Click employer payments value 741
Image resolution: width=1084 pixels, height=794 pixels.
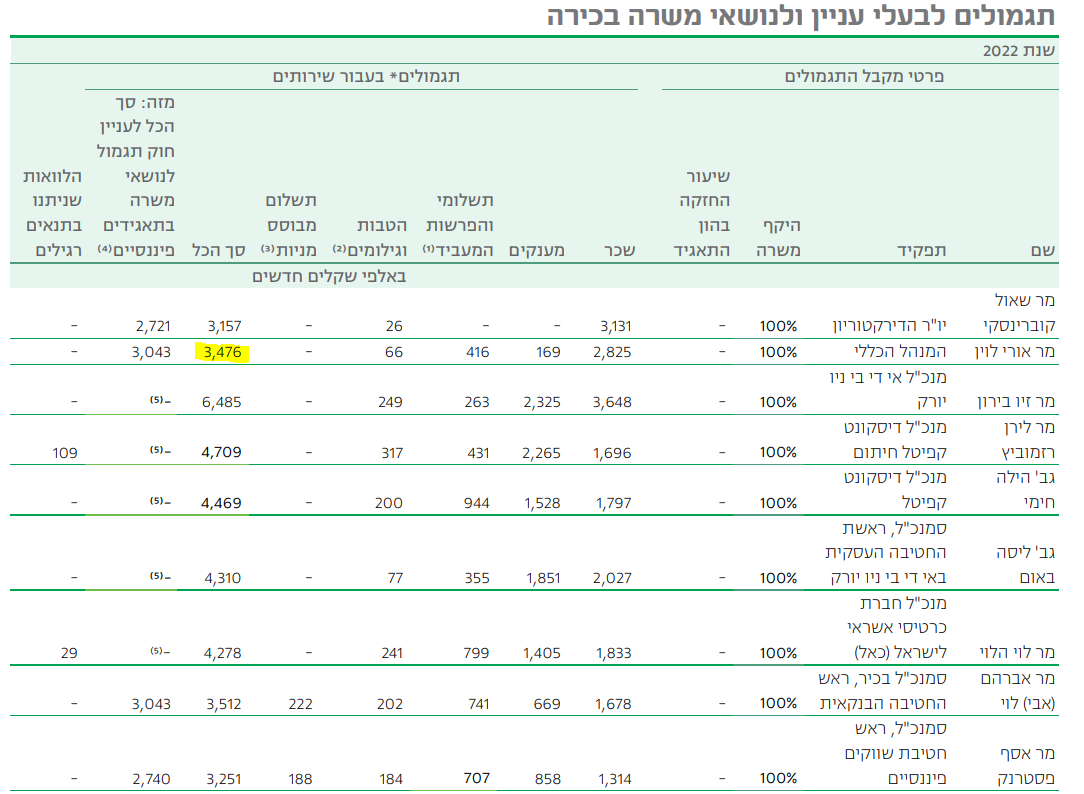click(x=478, y=704)
